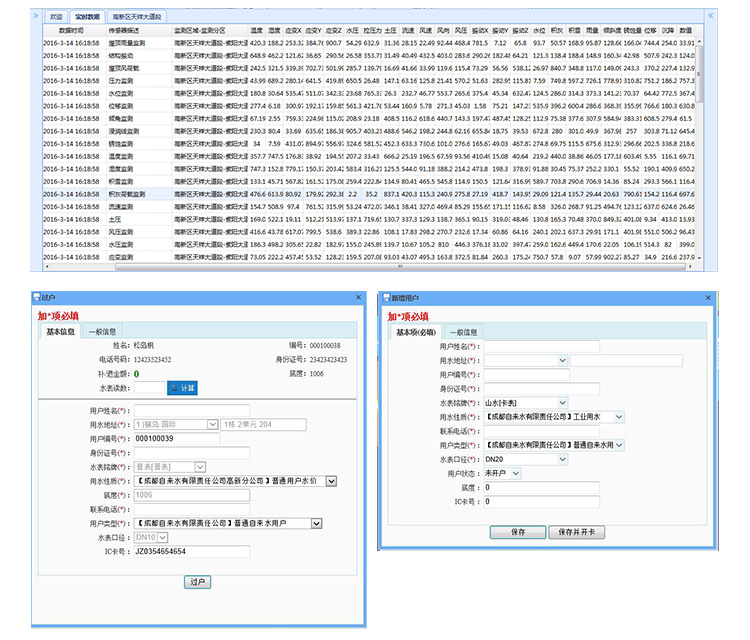Focus 联系电话 field in 新增用户 dialog

click(541, 431)
